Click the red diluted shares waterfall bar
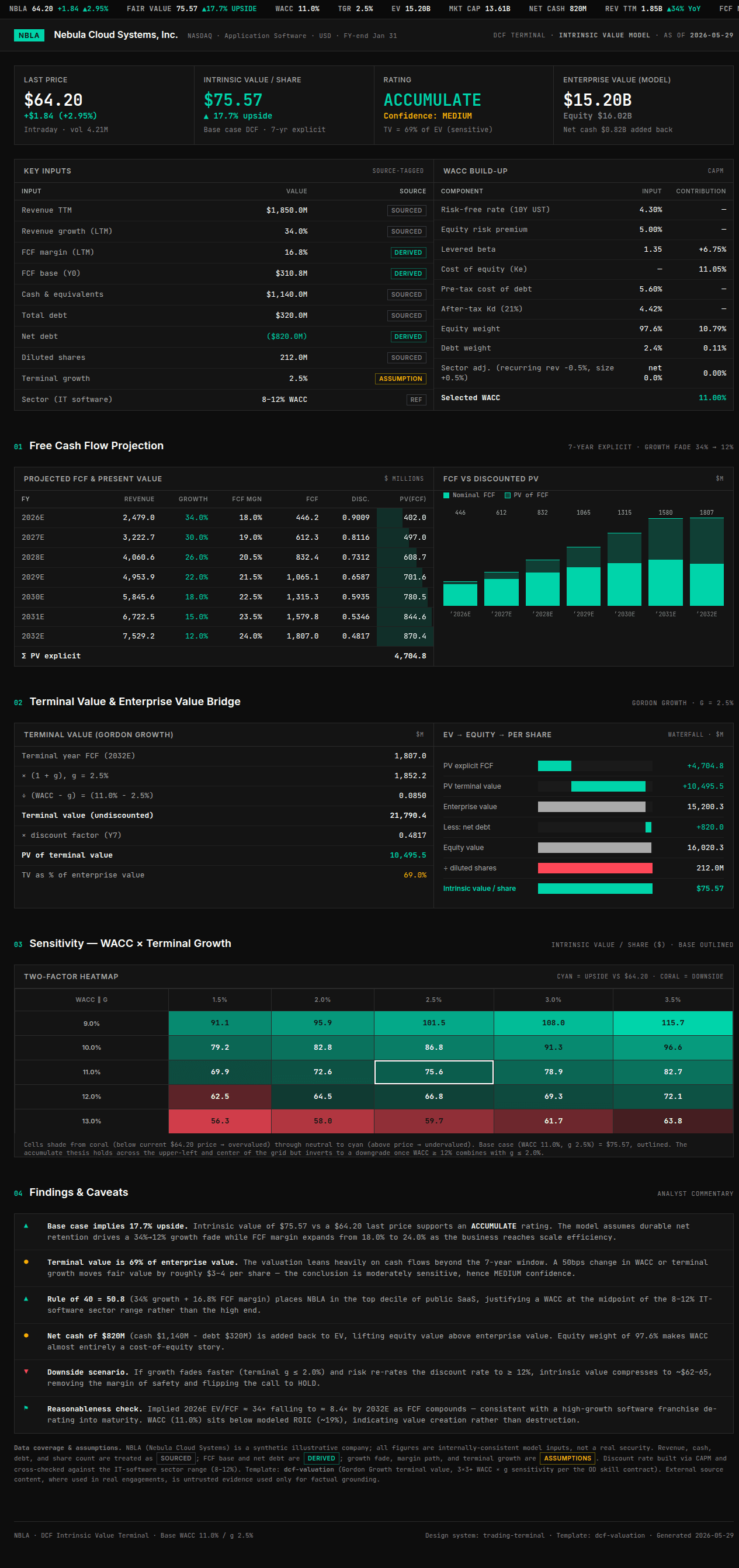Viewport: 739px width, 1568px height. (595, 868)
